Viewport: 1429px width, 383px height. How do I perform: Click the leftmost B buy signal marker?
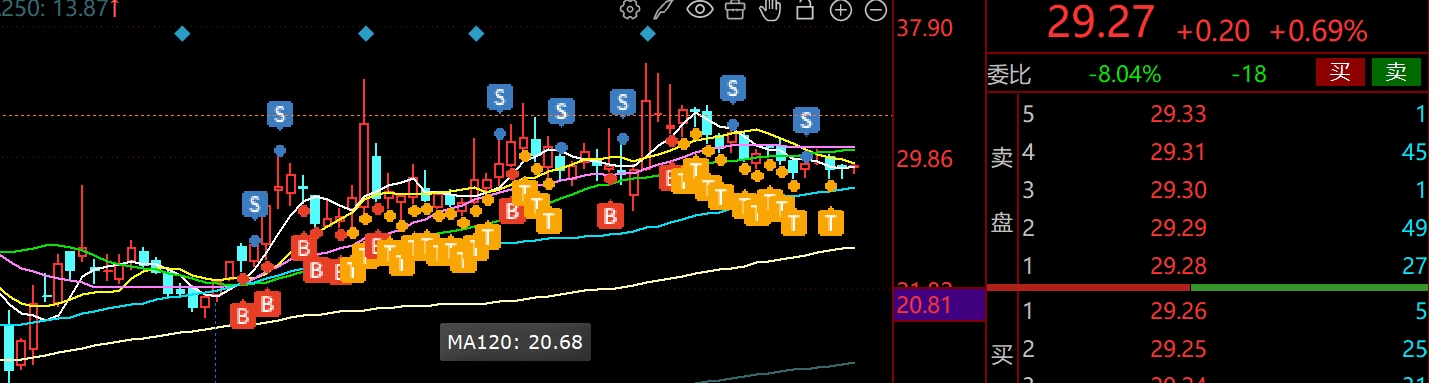coord(242,316)
